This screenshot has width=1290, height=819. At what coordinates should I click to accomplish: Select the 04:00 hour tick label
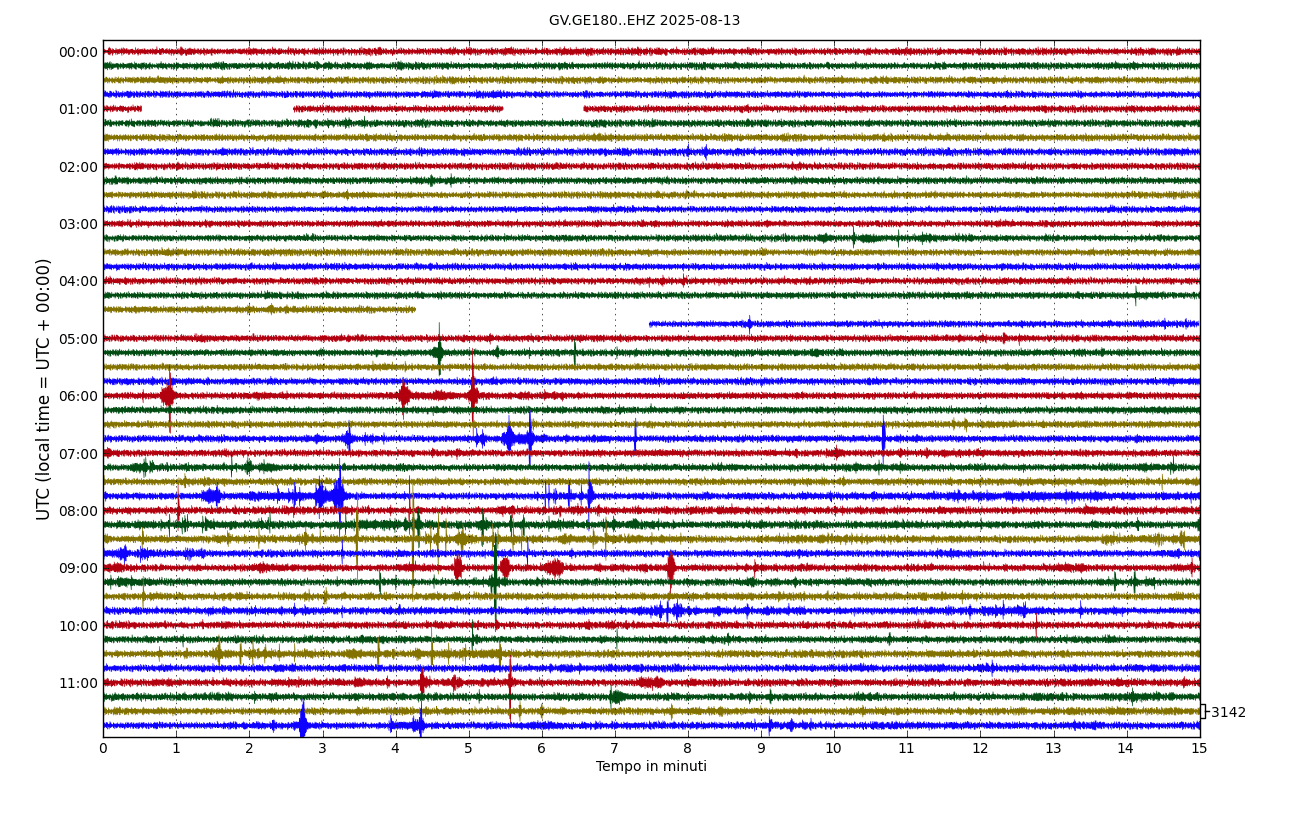[78, 281]
